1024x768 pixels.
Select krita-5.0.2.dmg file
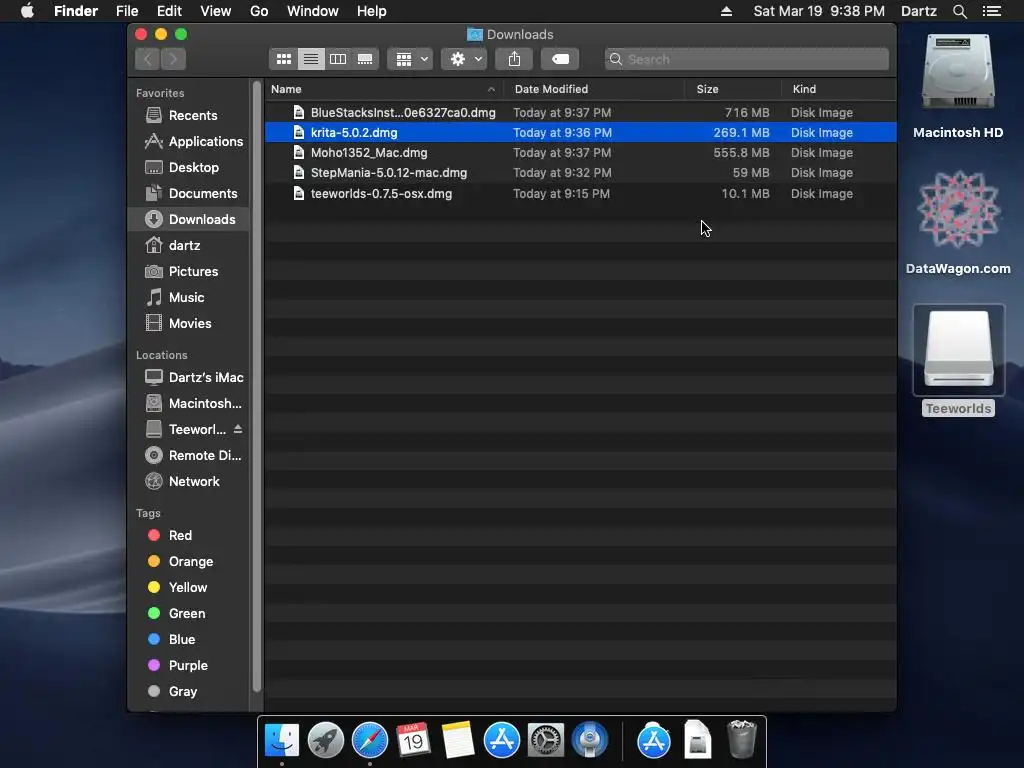[x=581, y=133]
